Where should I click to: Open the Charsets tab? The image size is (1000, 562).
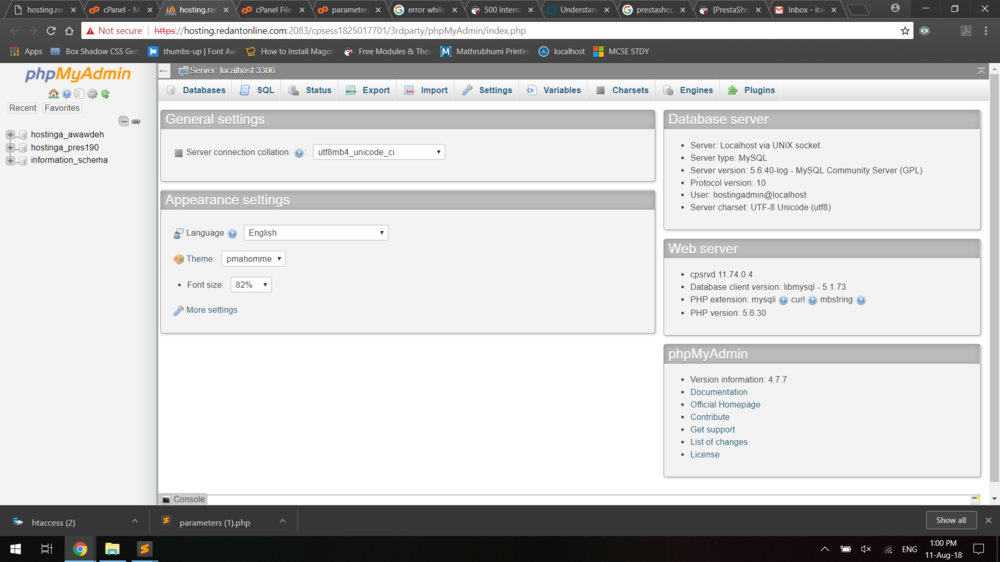point(622,90)
